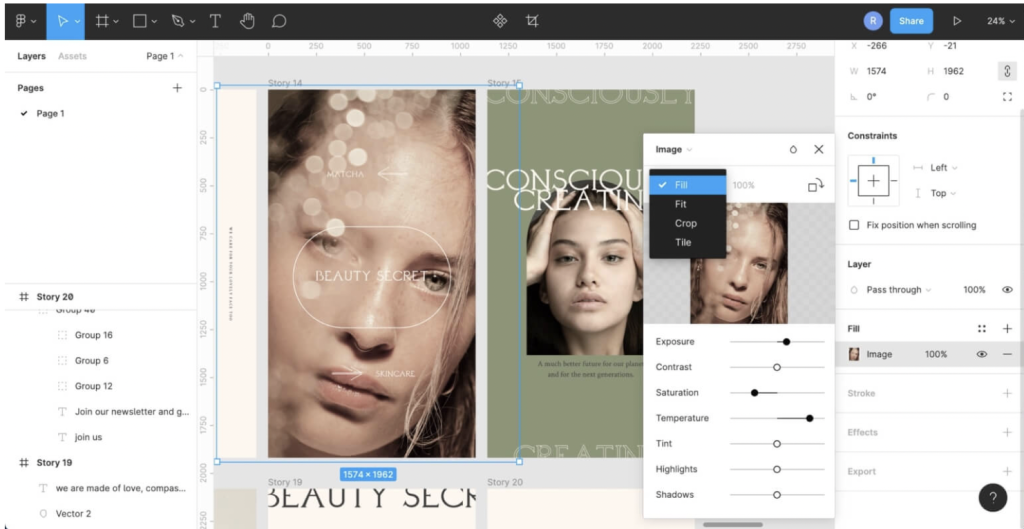This screenshot has width=1024, height=529.
Task: Open Image fill type dropdown
Action: pyautogui.click(x=673, y=150)
